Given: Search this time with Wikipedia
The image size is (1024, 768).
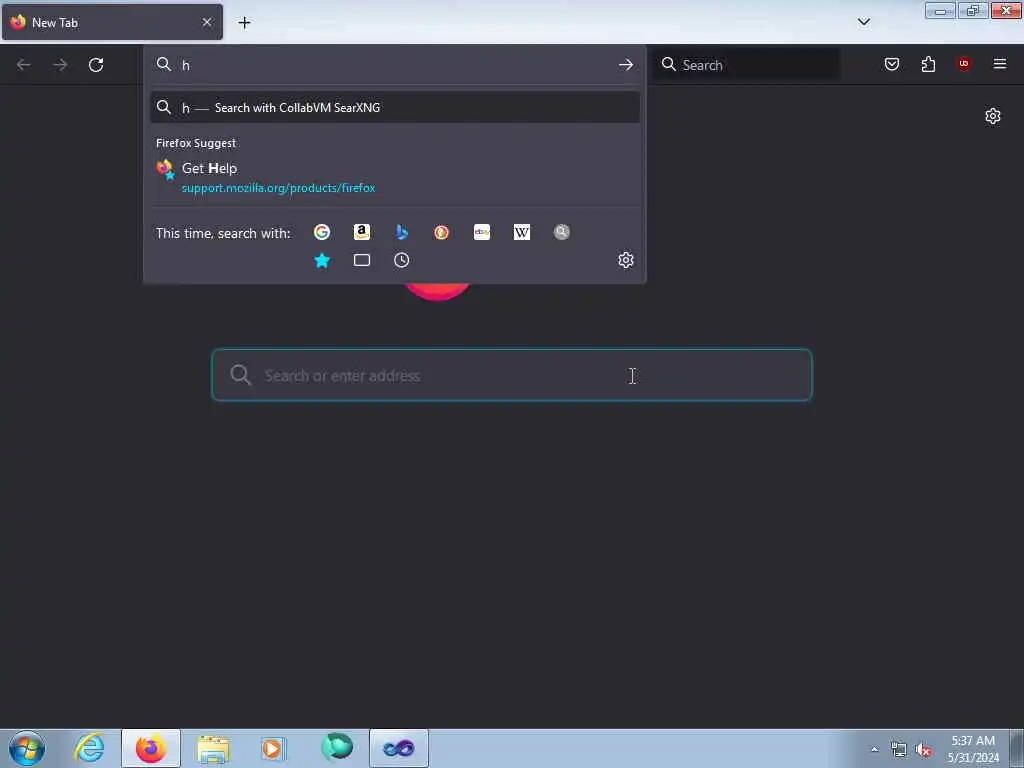Looking at the screenshot, I should [x=522, y=232].
